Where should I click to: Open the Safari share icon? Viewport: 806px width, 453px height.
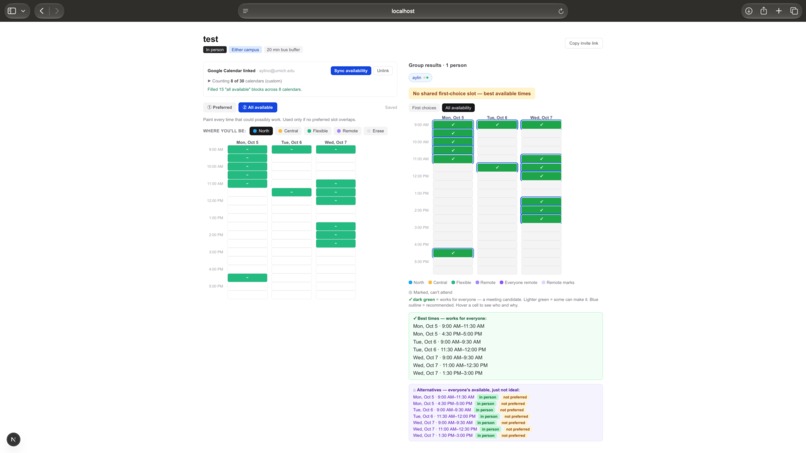763,11
